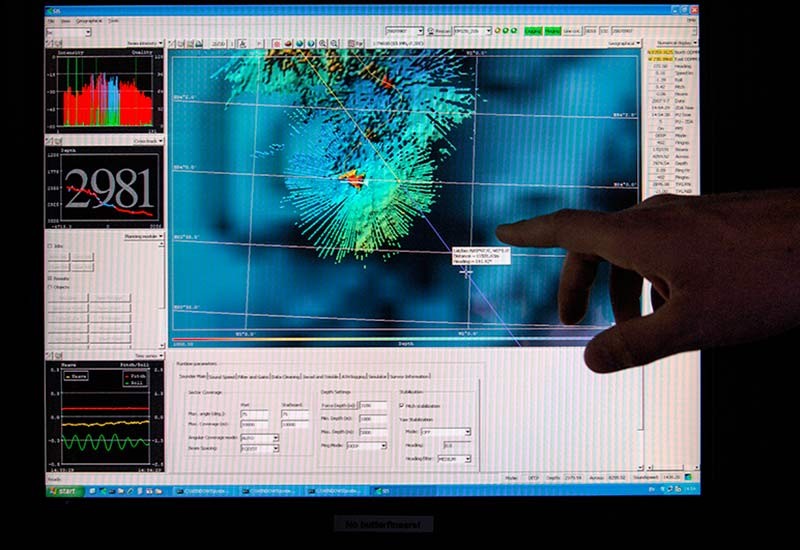The height and width of the screenshot is (550, 800).
Task: Click the globe icon in the map toolbar
Action: [300, 44]
